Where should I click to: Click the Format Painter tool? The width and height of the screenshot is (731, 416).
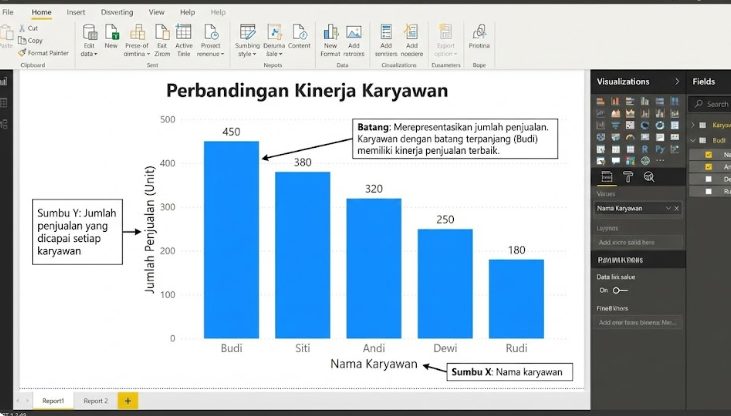tap(42, 52)
